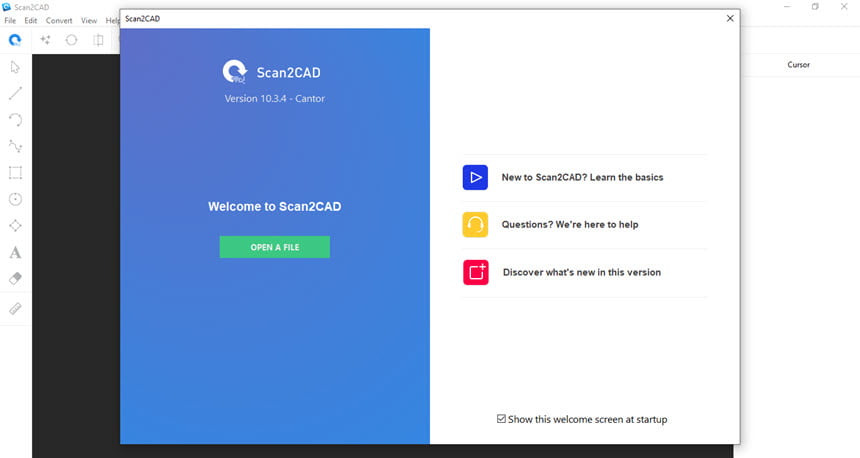The height and width of the screenshot is (458, 860).
Task: Click the Scan2CAD app icon in title bar
Action: pos(7,7)
